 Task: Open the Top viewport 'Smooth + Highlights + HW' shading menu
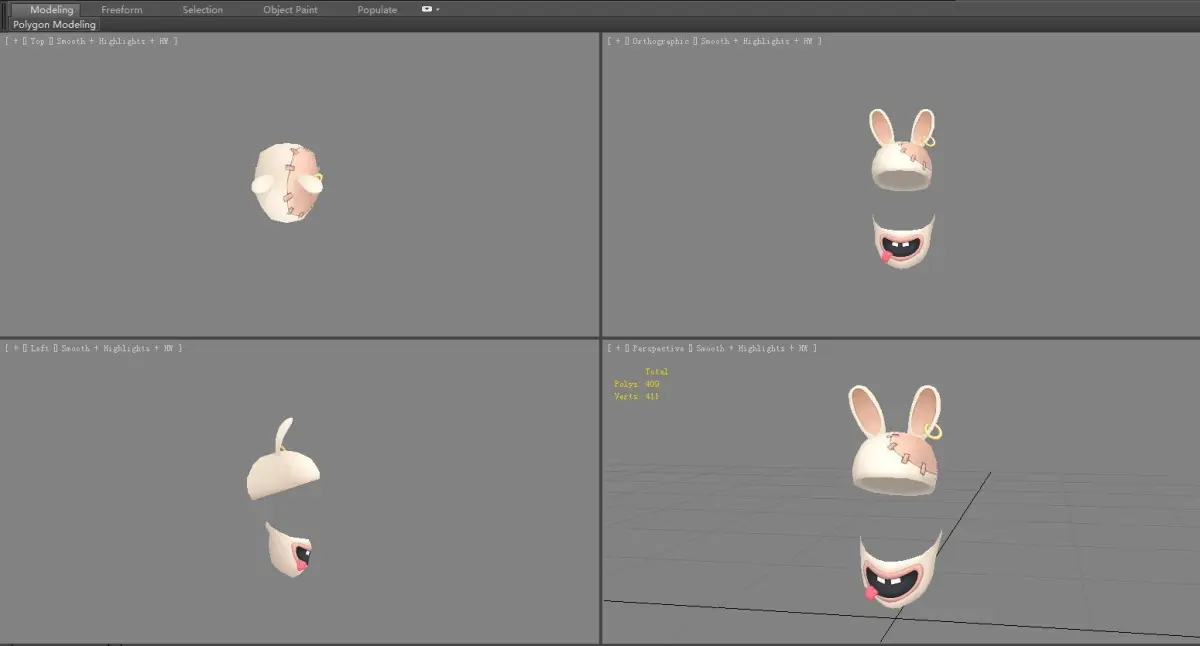click(115, 41)
